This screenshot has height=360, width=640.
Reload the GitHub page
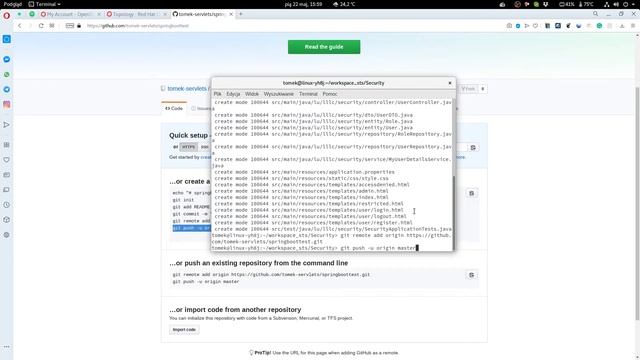coord(41,25)
